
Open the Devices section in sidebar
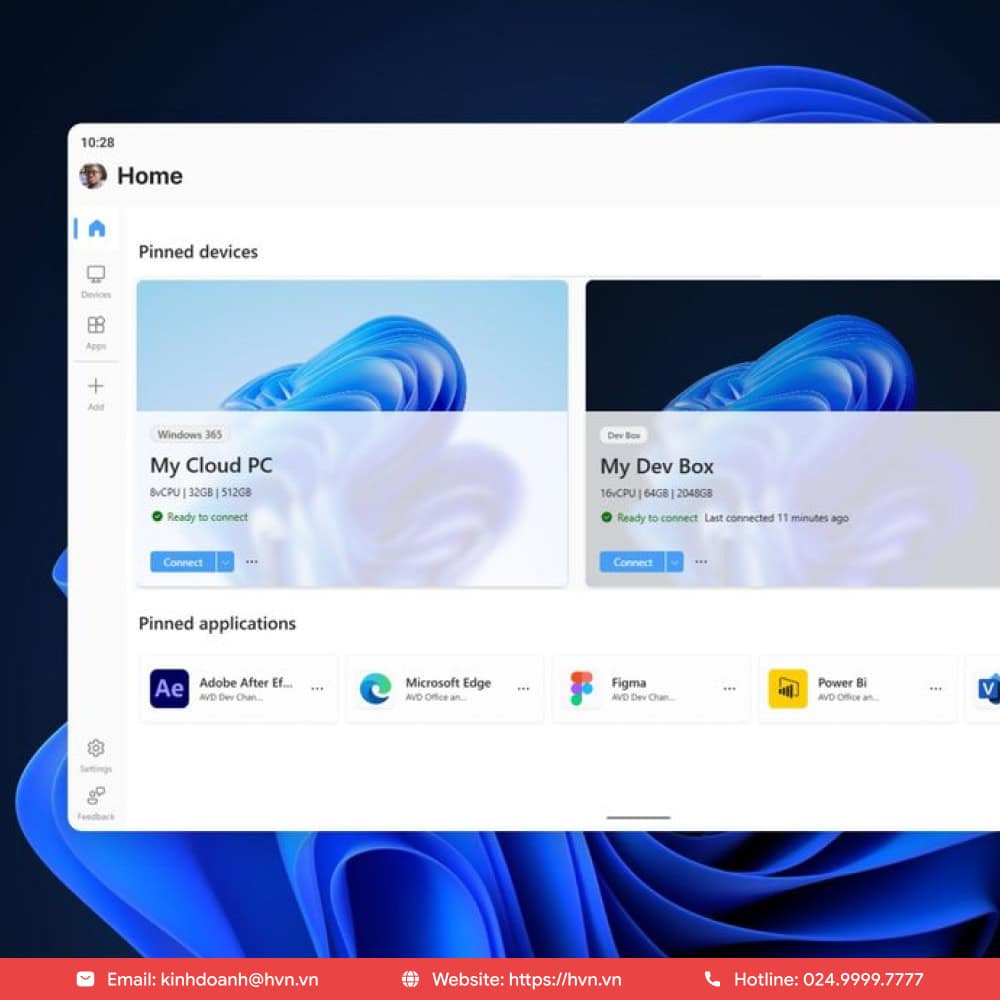coord(96,282)
